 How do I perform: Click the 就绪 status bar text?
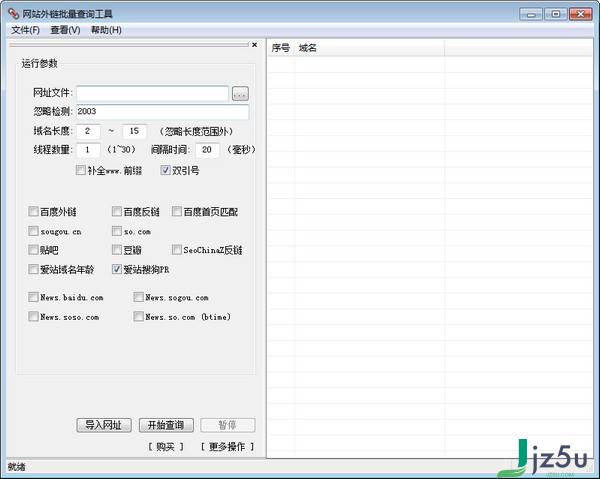(x=16, y=467)
